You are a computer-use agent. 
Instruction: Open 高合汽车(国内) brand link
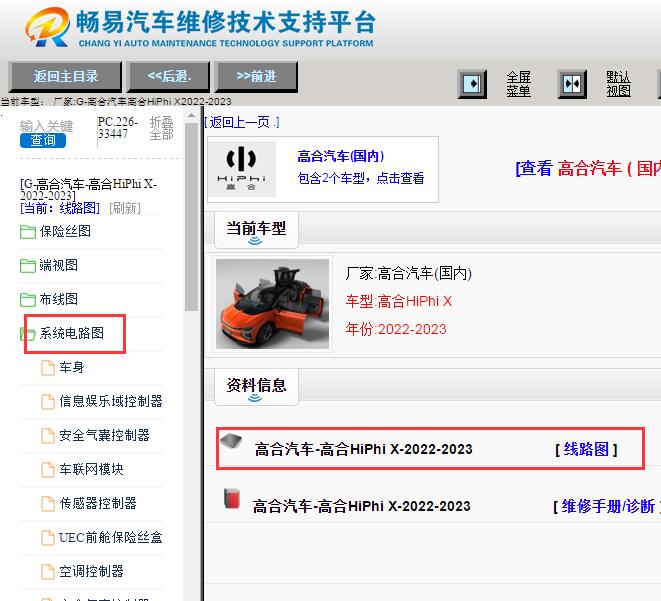click(x=341, y=156)
